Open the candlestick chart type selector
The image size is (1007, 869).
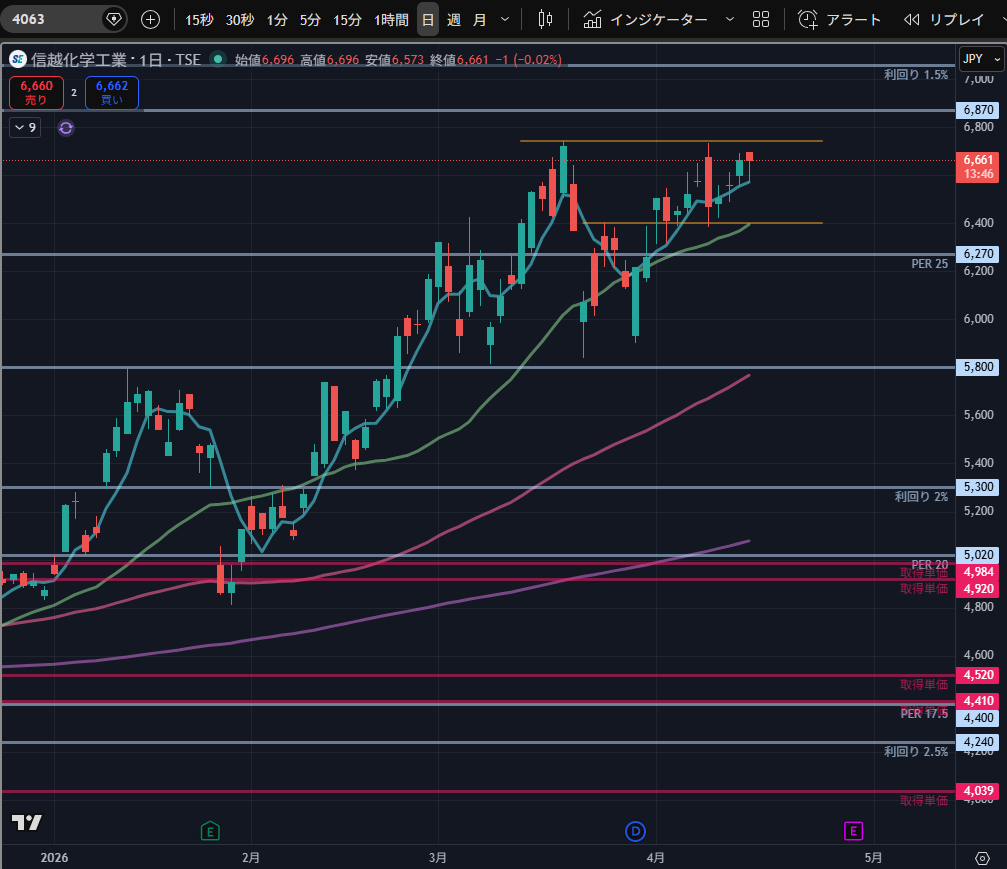point(545,20)
